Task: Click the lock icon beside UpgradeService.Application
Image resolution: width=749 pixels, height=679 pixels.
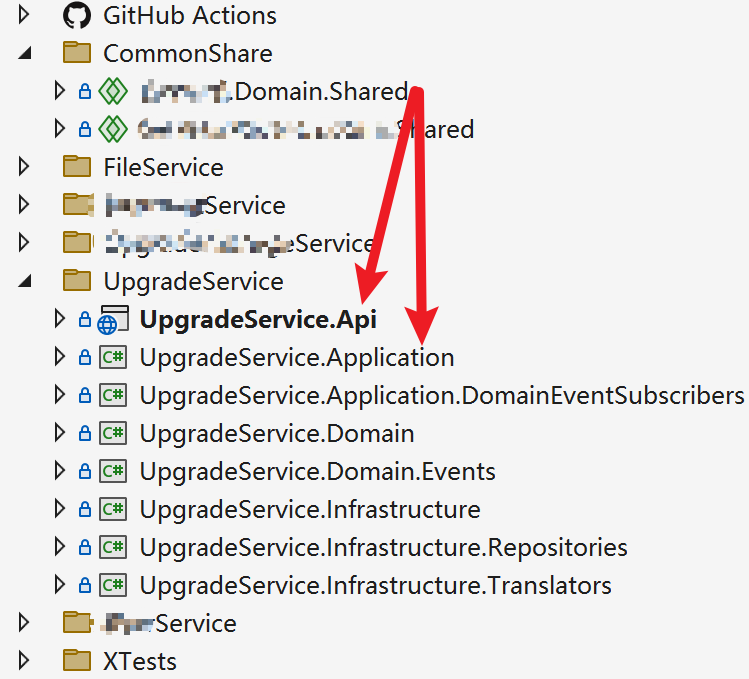Action: coord(86,358)
